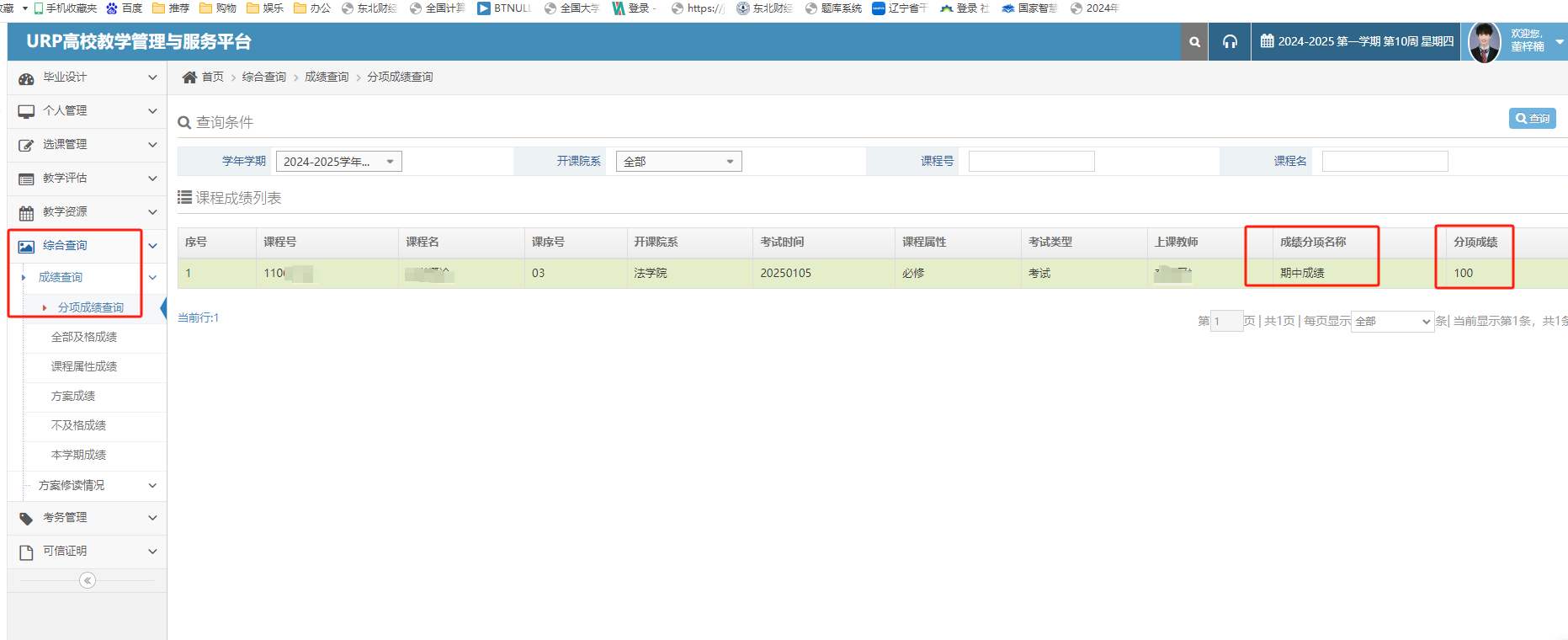Click the 考务管理 tag icon

pyautogui.click(x=26, y=518)
